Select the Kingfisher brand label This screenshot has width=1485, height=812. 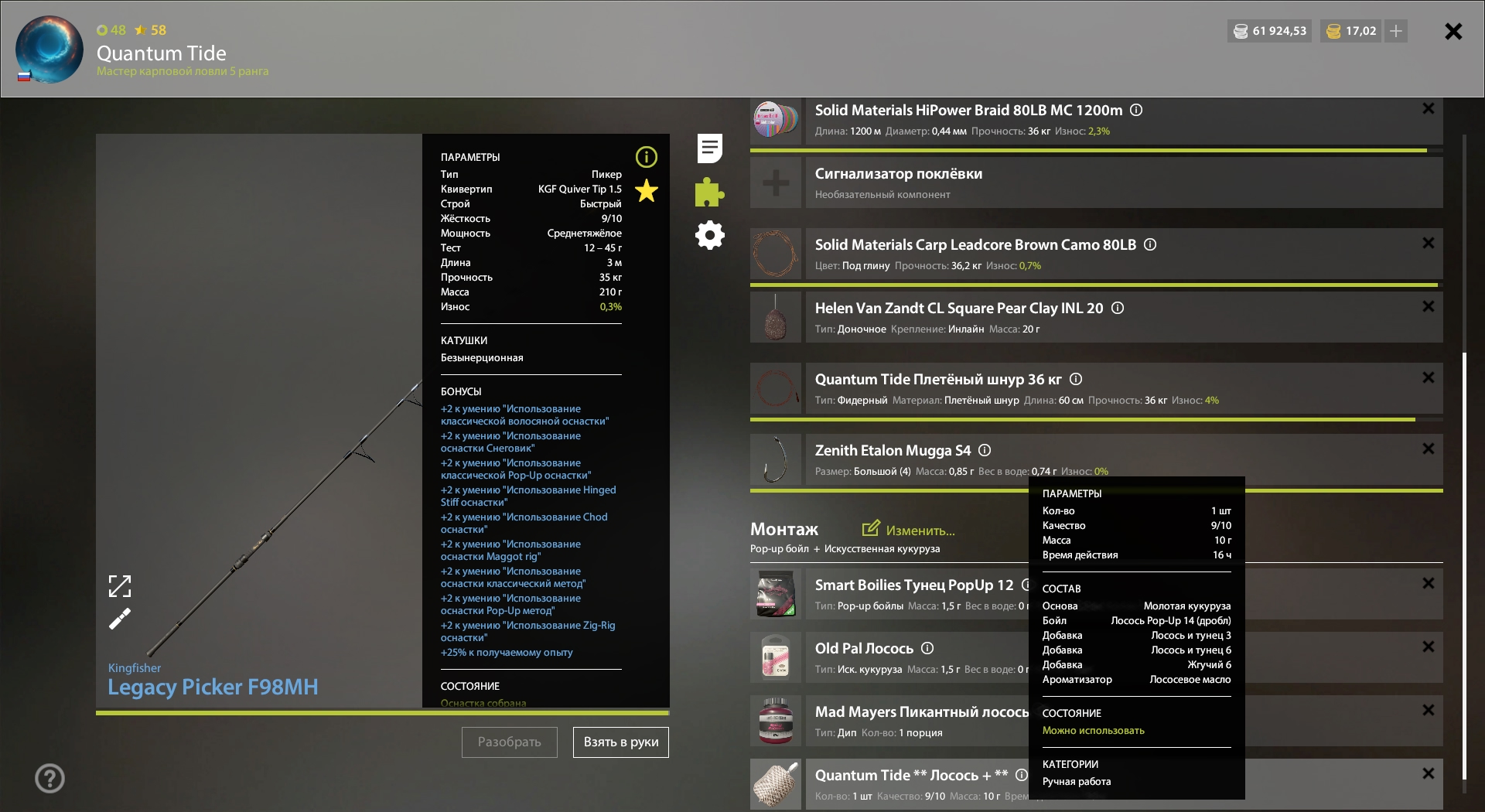pos(135,668)
